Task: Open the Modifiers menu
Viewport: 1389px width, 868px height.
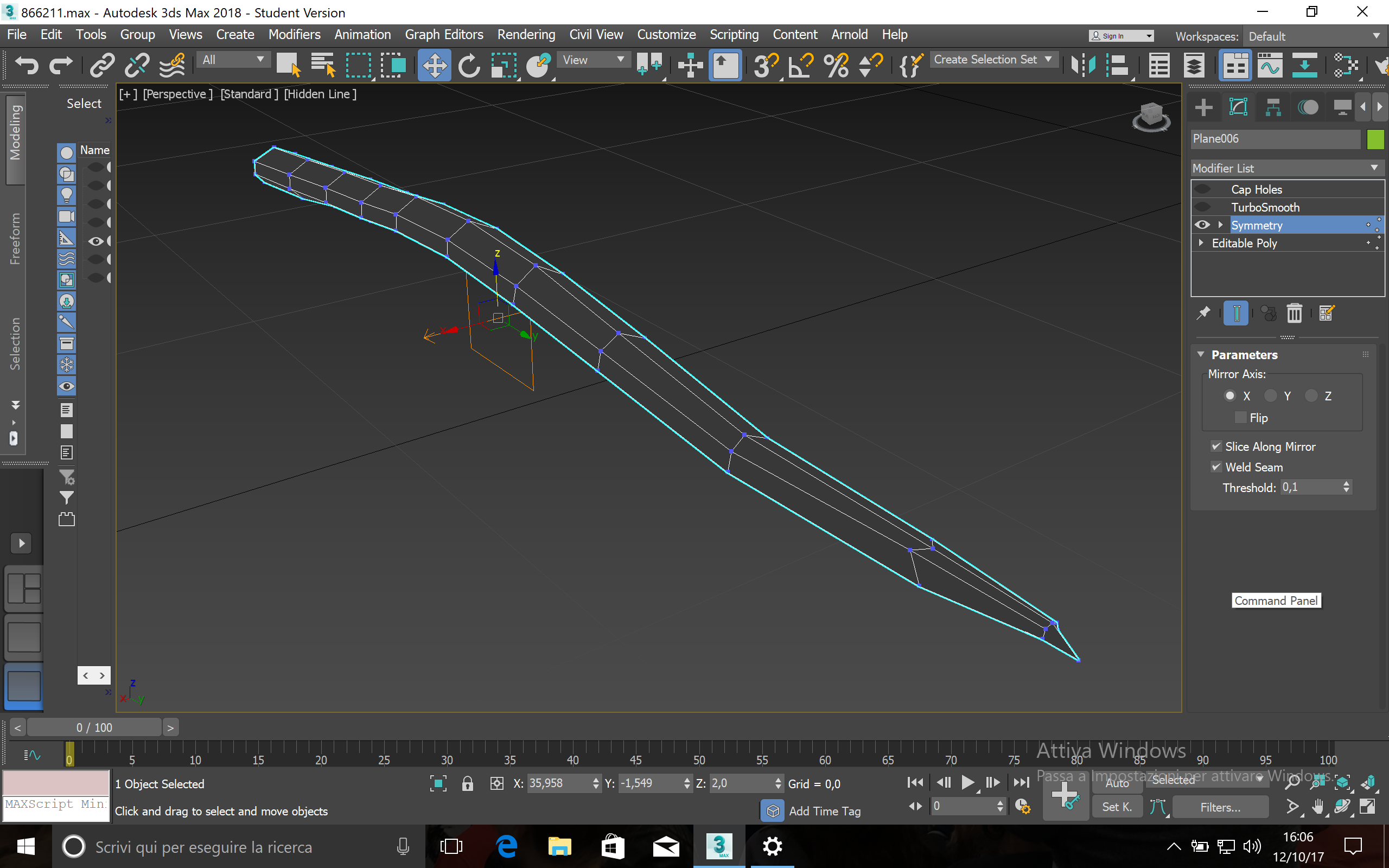Action: point(294,34)
